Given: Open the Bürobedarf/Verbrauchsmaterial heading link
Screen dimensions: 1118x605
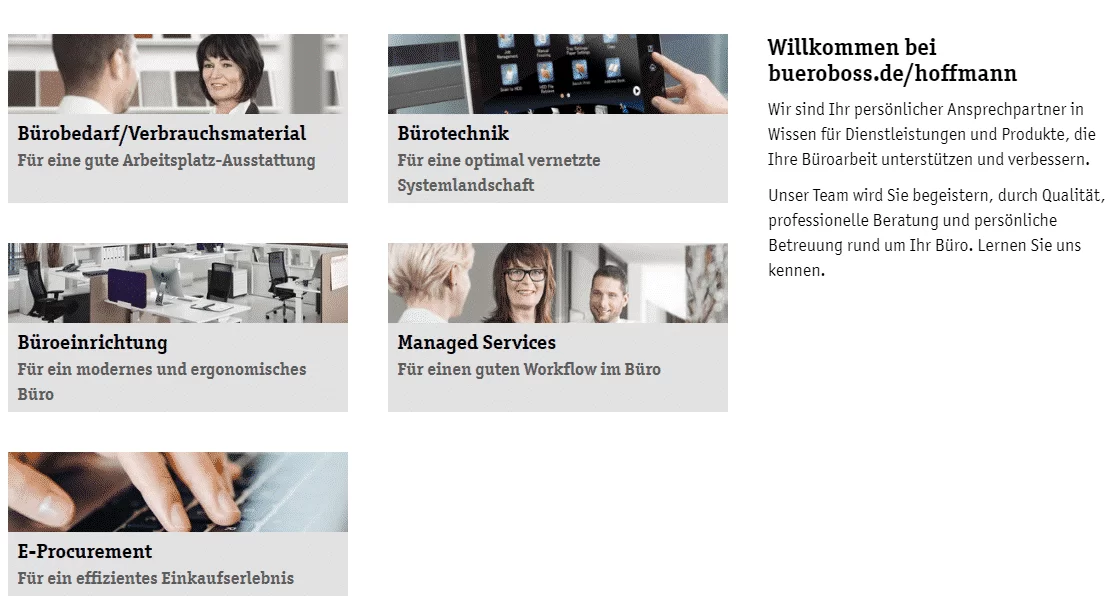Looking at the screenshot, I should tap(162, 133).
